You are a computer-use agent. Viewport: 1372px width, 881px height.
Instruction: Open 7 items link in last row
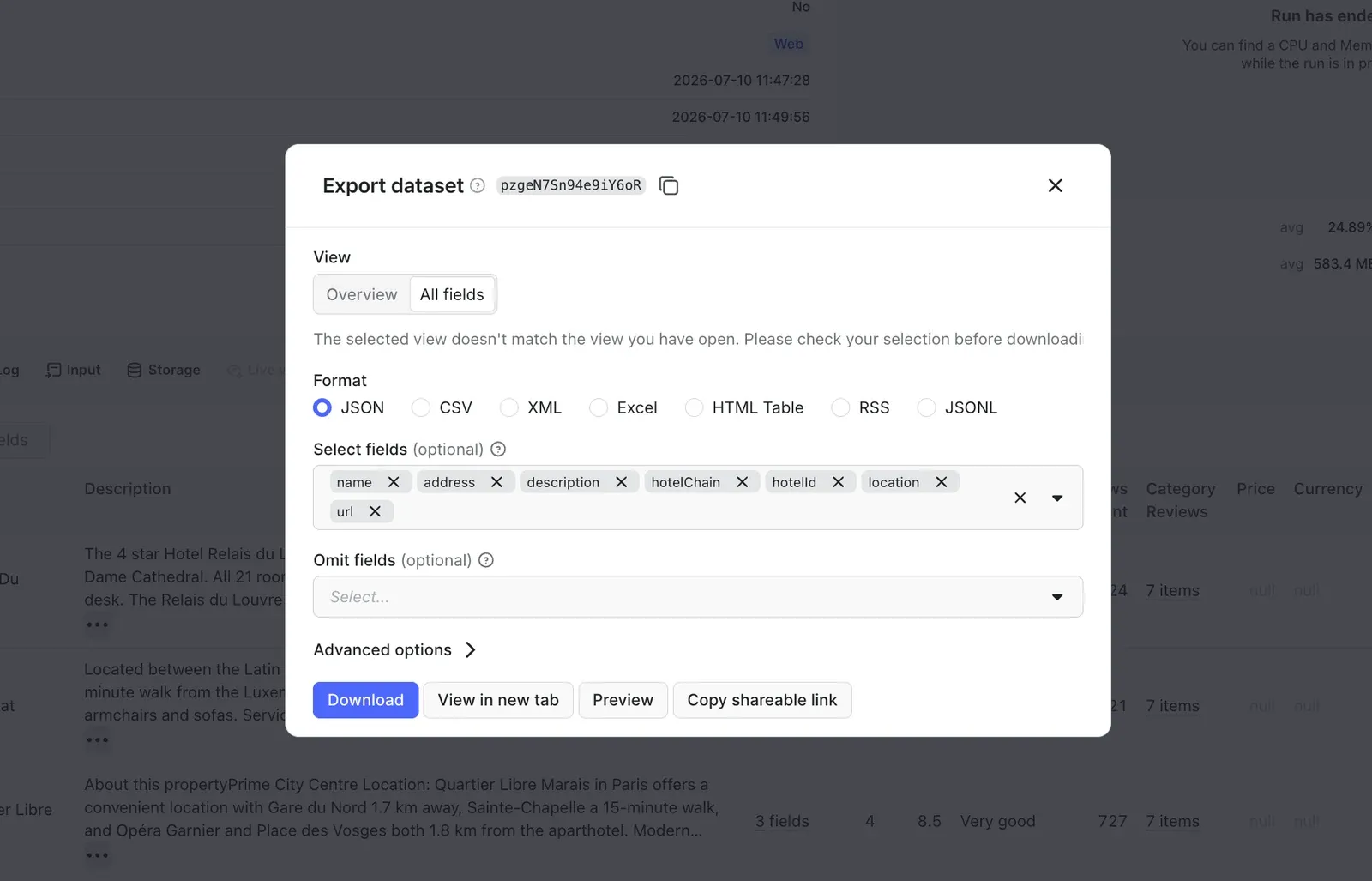(1173, 821)
